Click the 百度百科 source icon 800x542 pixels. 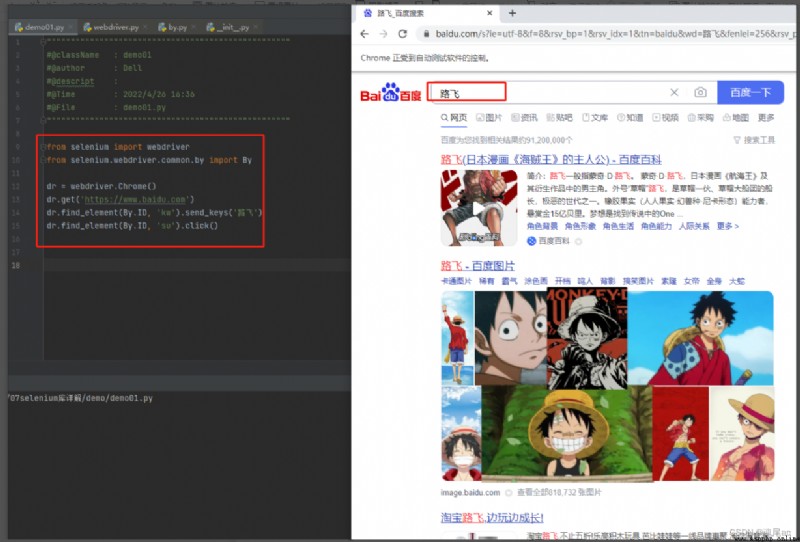(x=531, y=241)
